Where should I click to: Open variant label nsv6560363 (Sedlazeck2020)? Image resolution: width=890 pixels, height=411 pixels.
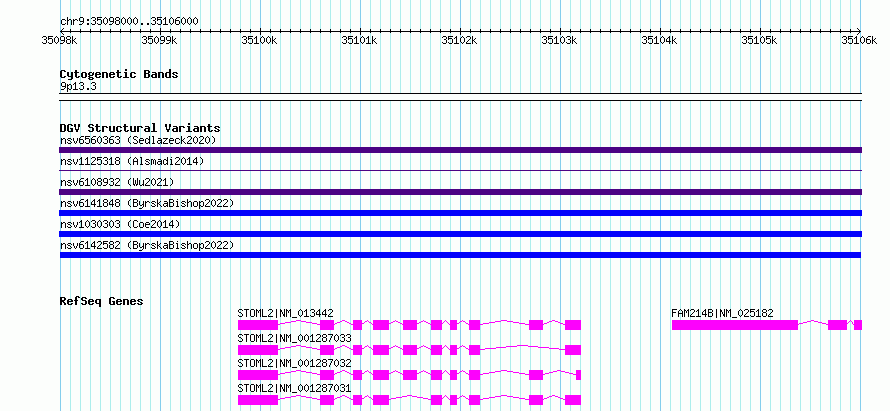tap(138, 140)
